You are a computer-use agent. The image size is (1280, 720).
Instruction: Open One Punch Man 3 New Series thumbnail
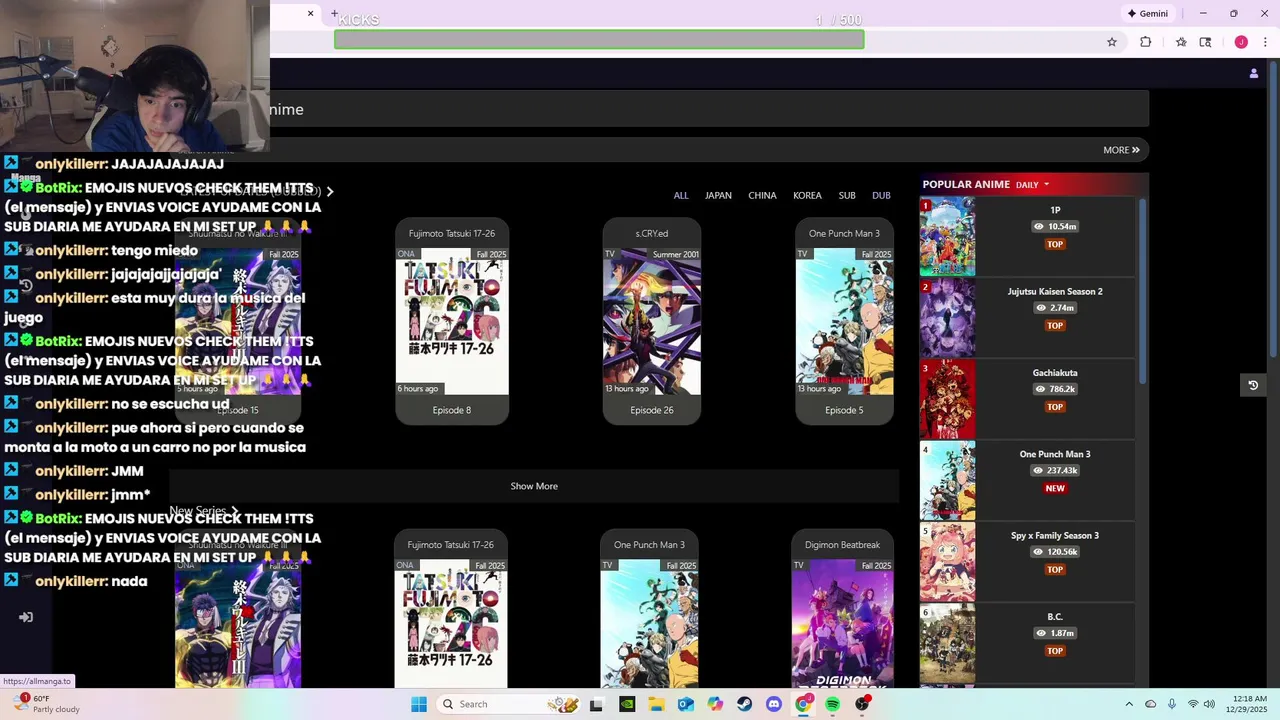tap(649, 623)
